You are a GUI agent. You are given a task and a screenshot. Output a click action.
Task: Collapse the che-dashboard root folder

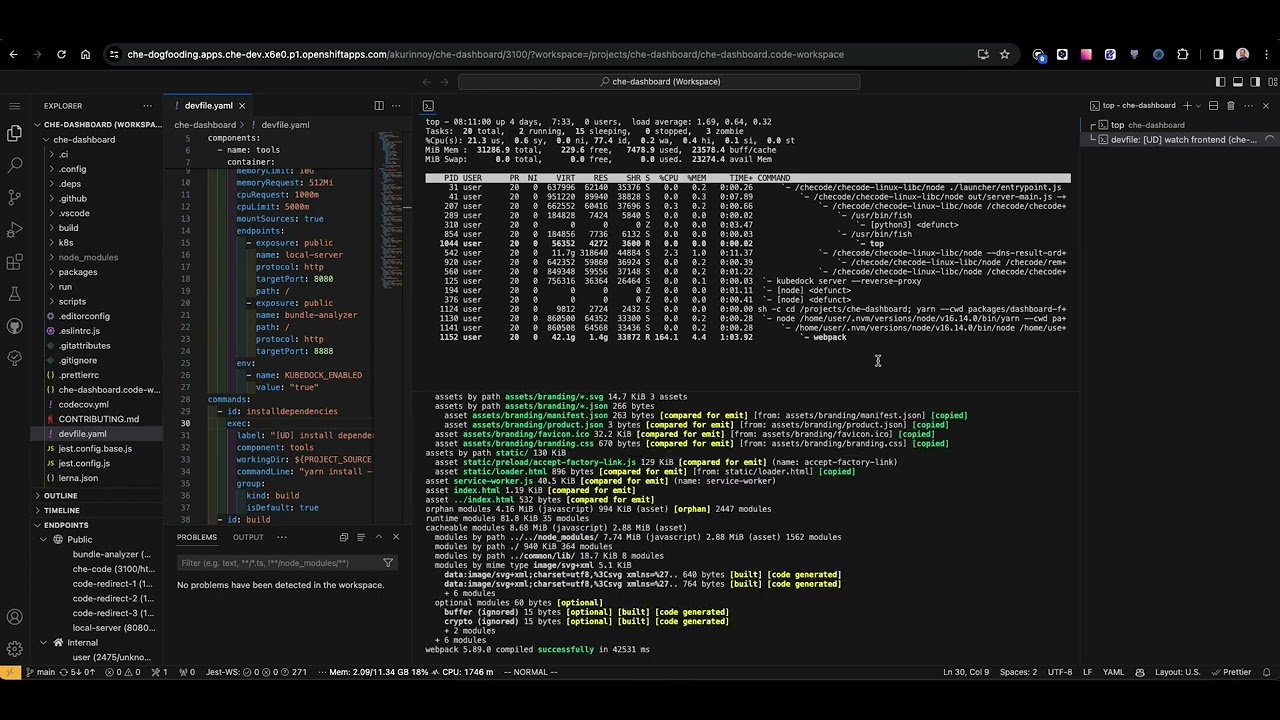(84, 140)
